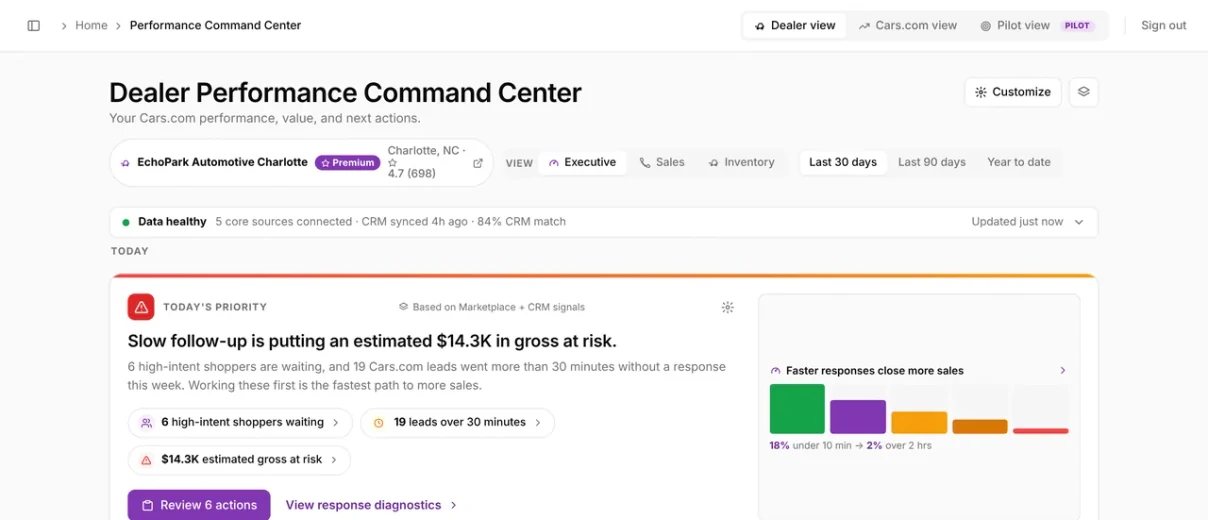Choose Year to date range
The image size is (1208, 520).
(1019, 163)
